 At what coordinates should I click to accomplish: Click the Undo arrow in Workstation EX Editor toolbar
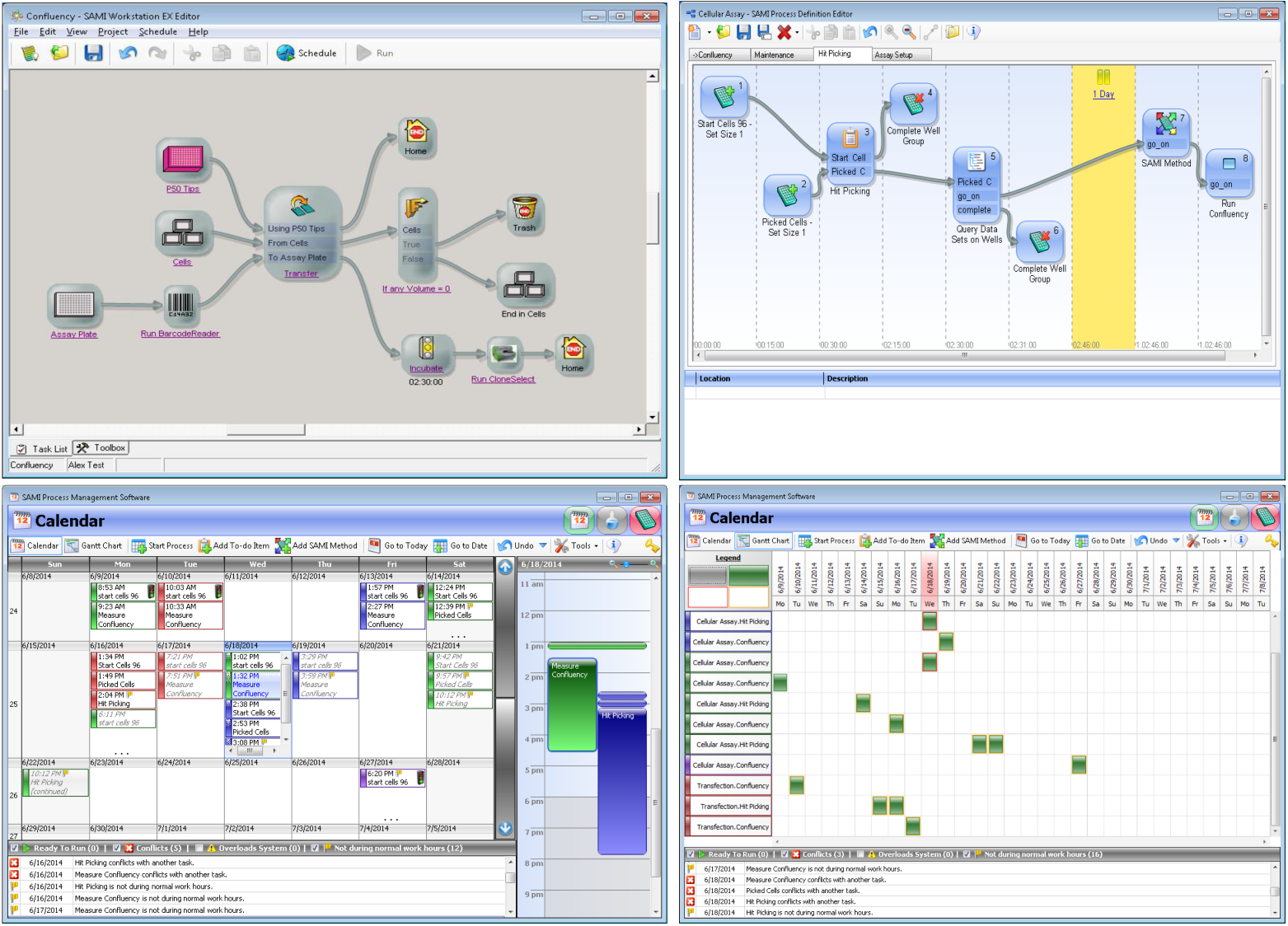click(x=128, y=54)
